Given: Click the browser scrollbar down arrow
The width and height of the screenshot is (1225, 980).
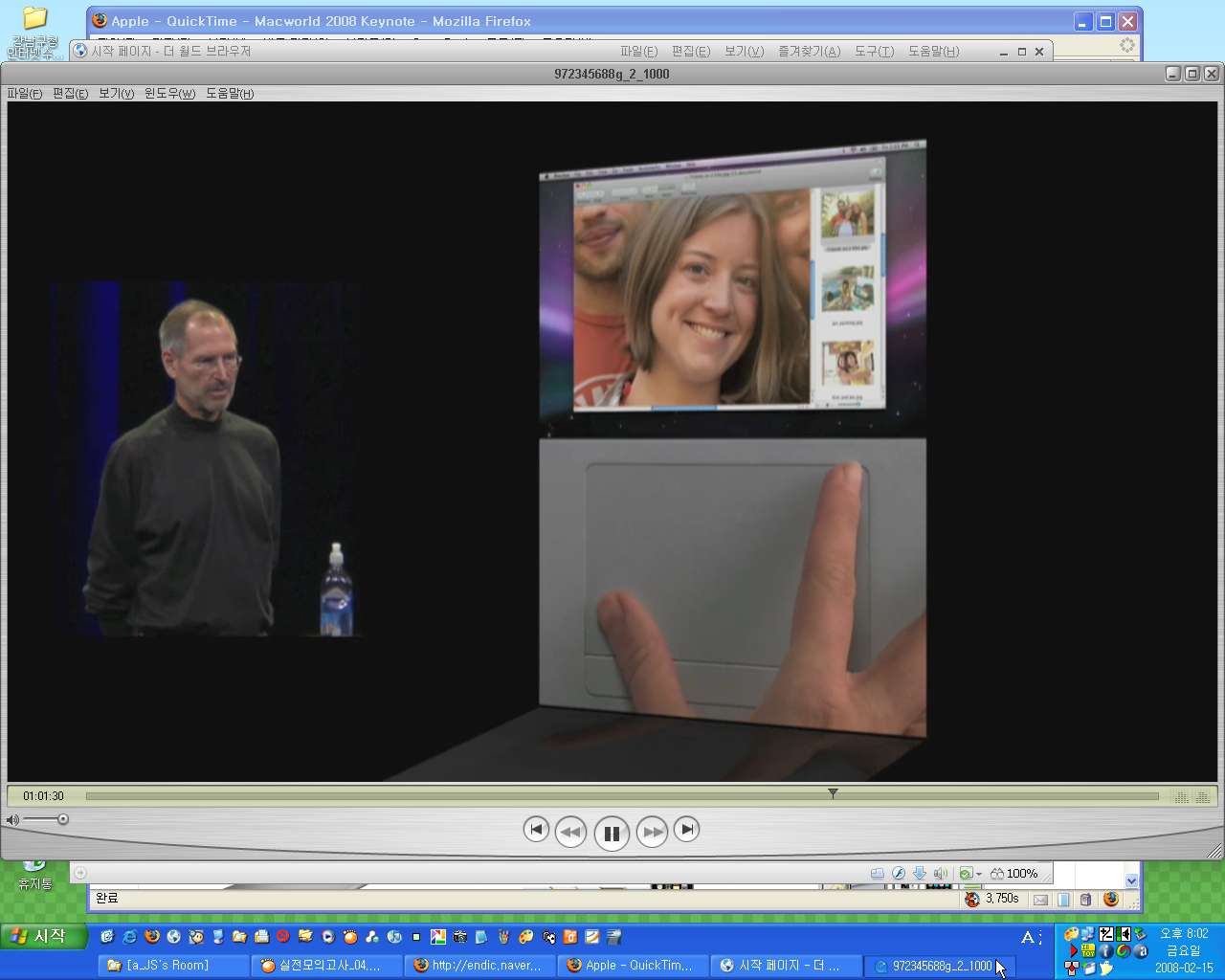Looking at the screenshot, I should 1131,880.
